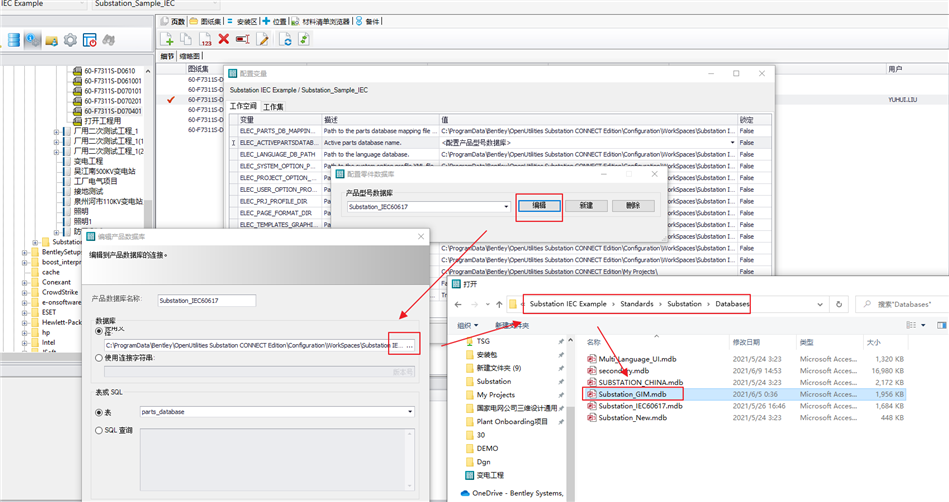The image size is (949, 502).
Task: Click the green plus new page icon
Action: pyautogui.click(x=168, y=39)
